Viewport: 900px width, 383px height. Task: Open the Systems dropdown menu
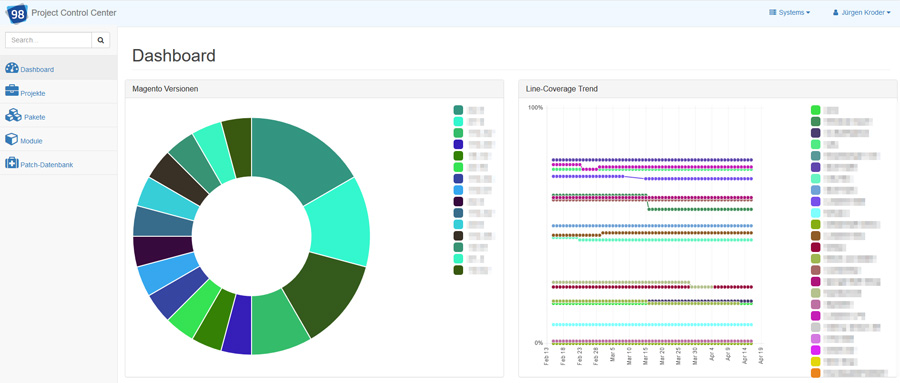coord(790,12)
